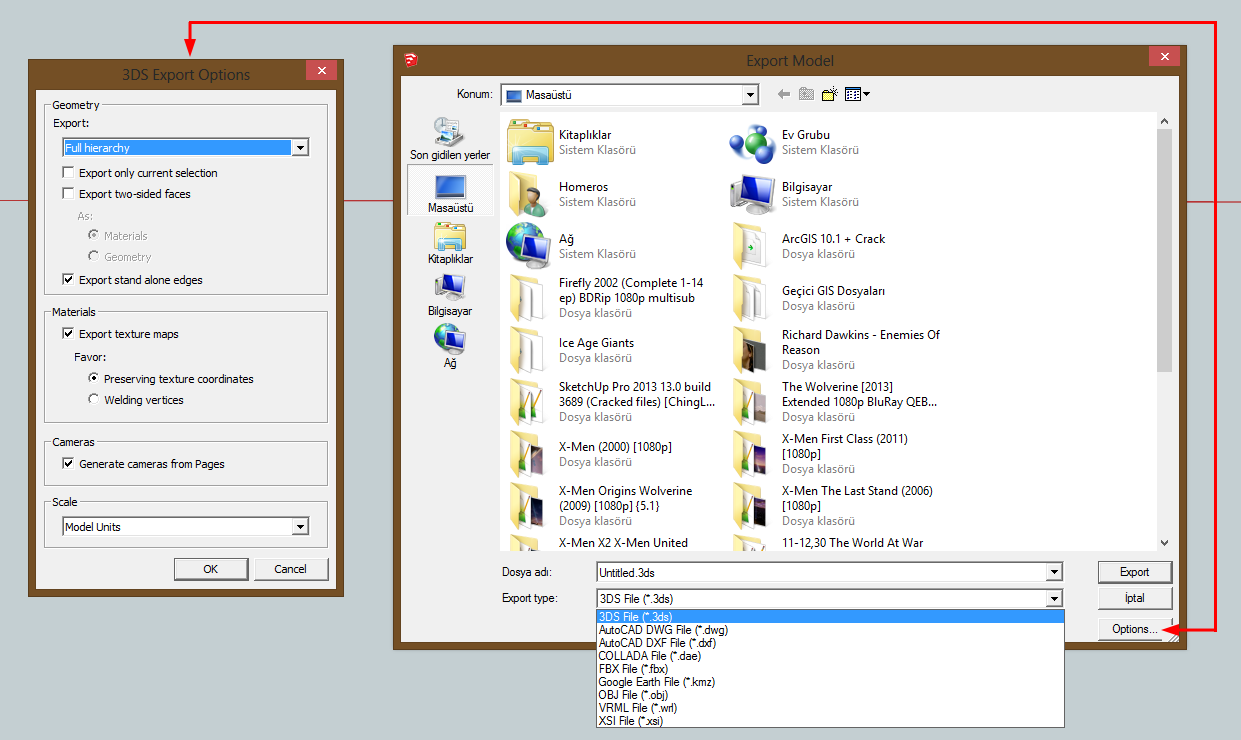The height and width of the screenshot is (740, 1241).
Task: Open the Full hierarchy export dropdown
Action: coord(185,148)
